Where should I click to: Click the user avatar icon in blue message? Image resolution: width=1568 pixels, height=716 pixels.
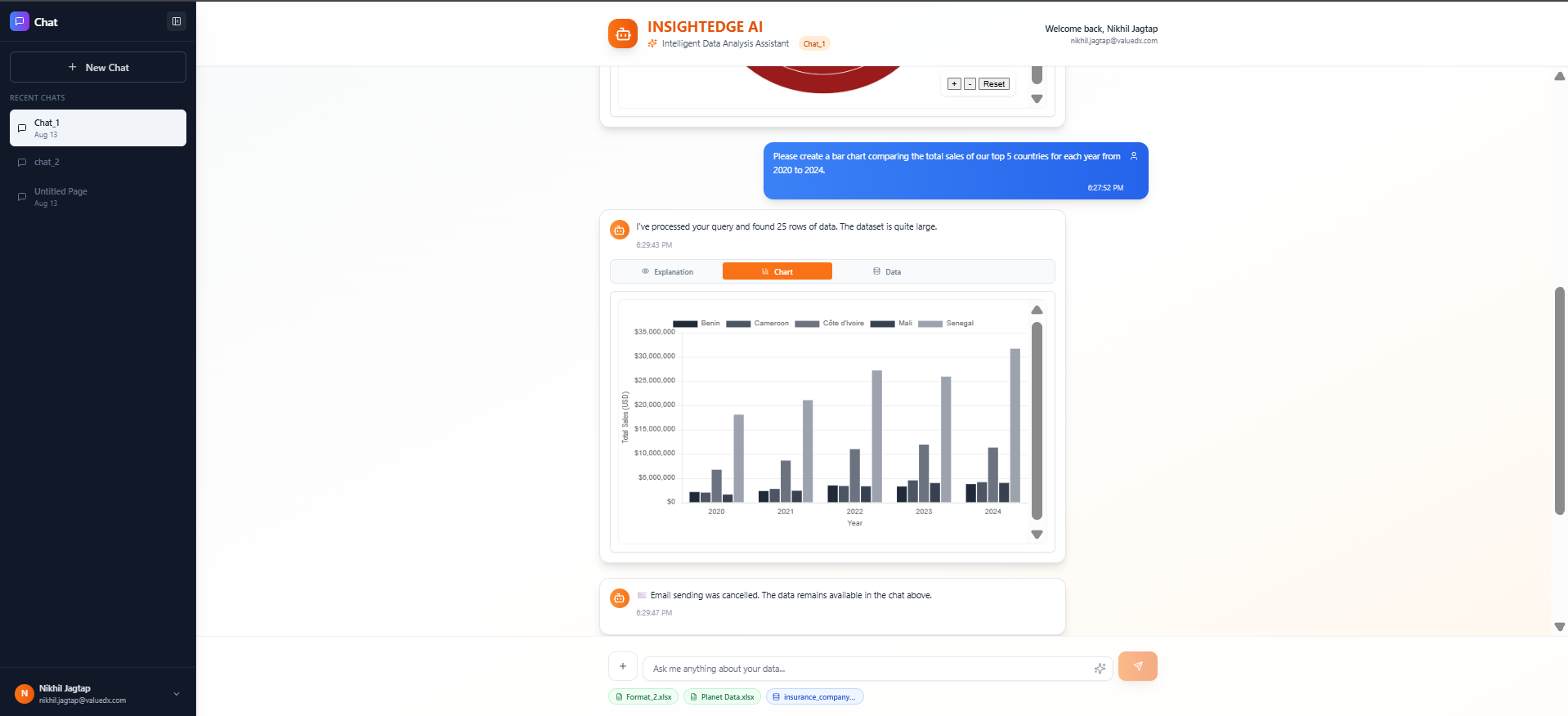[x=1134, y=156]
